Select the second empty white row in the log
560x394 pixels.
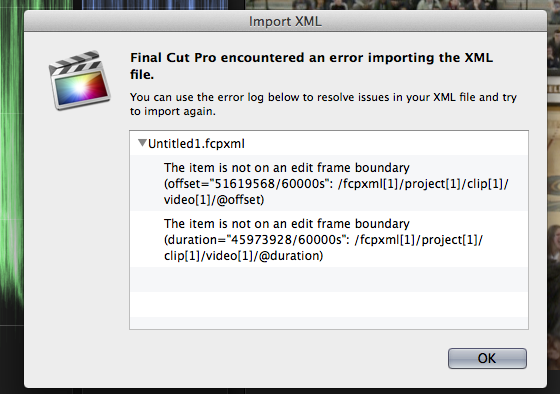pos(329,304)
